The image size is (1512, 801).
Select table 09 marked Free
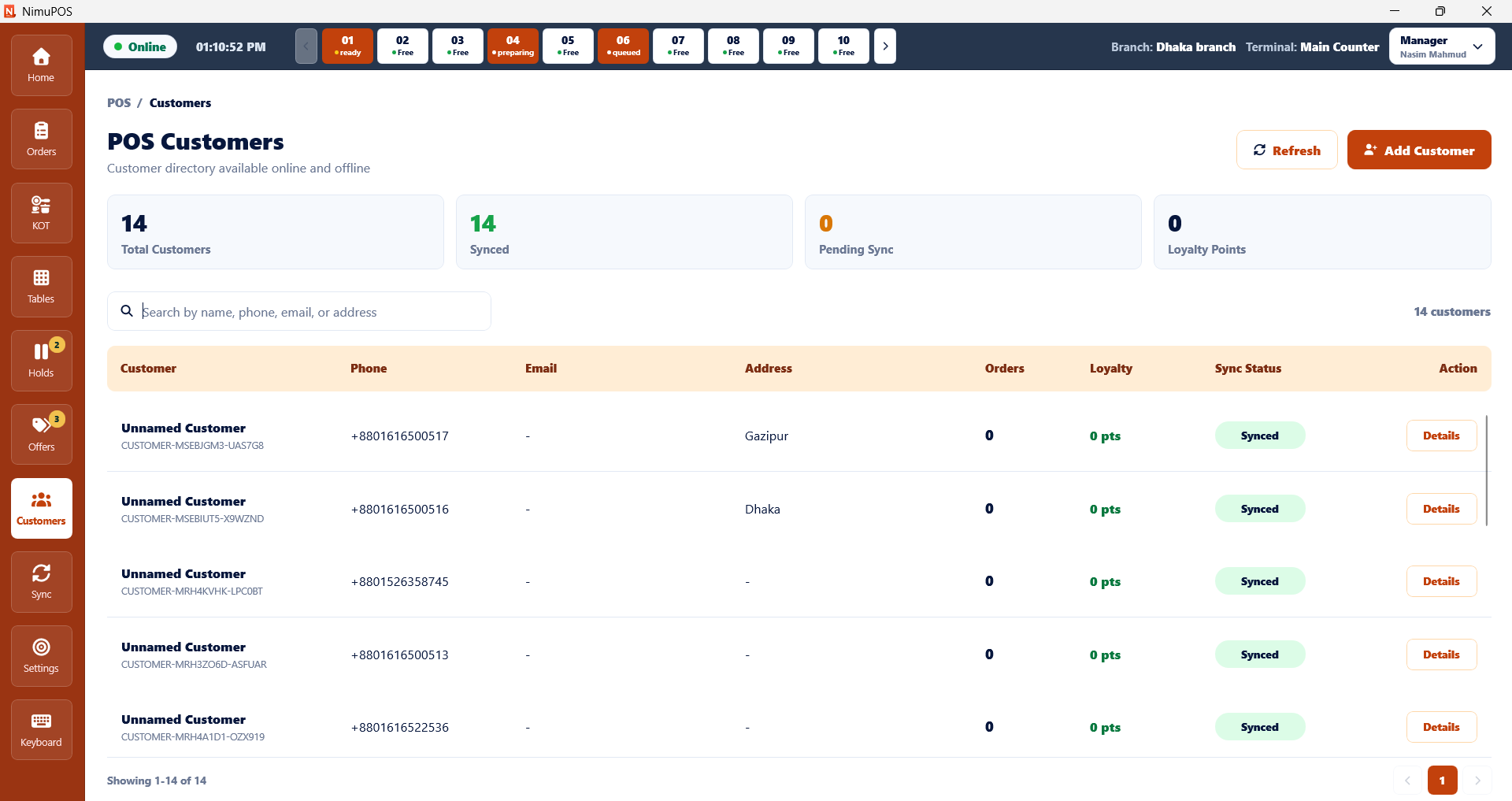point(788,46)
